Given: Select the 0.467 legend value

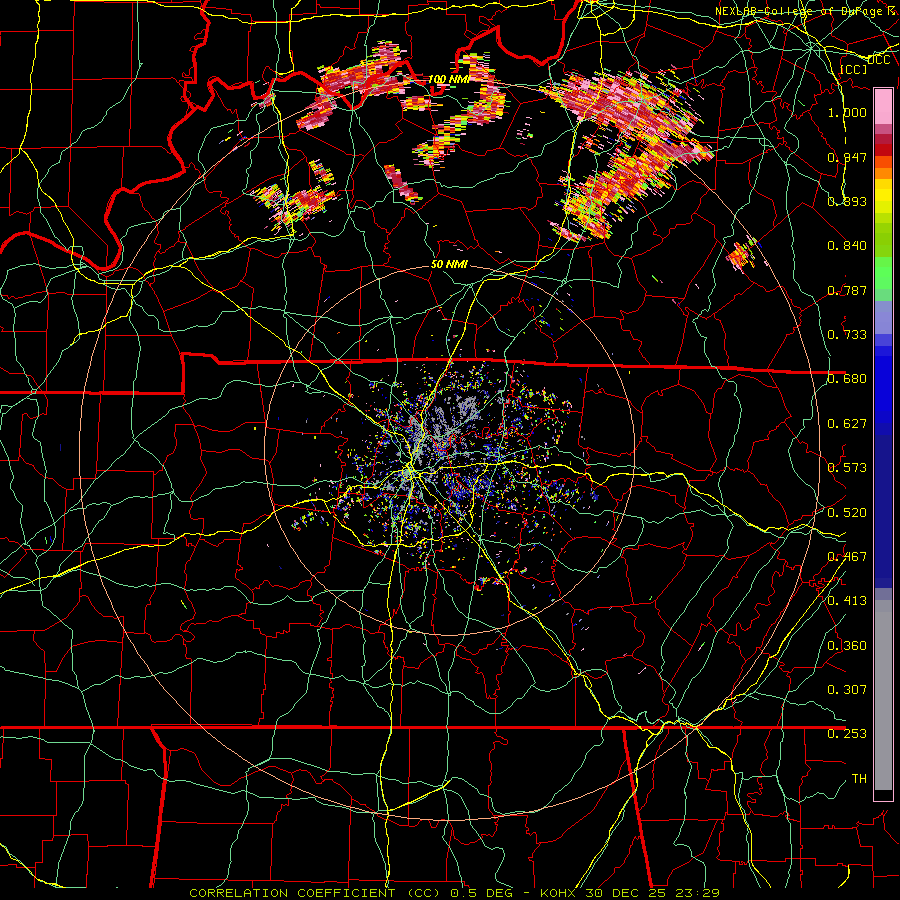Looking at the screenshot, I should coord(847,556).
